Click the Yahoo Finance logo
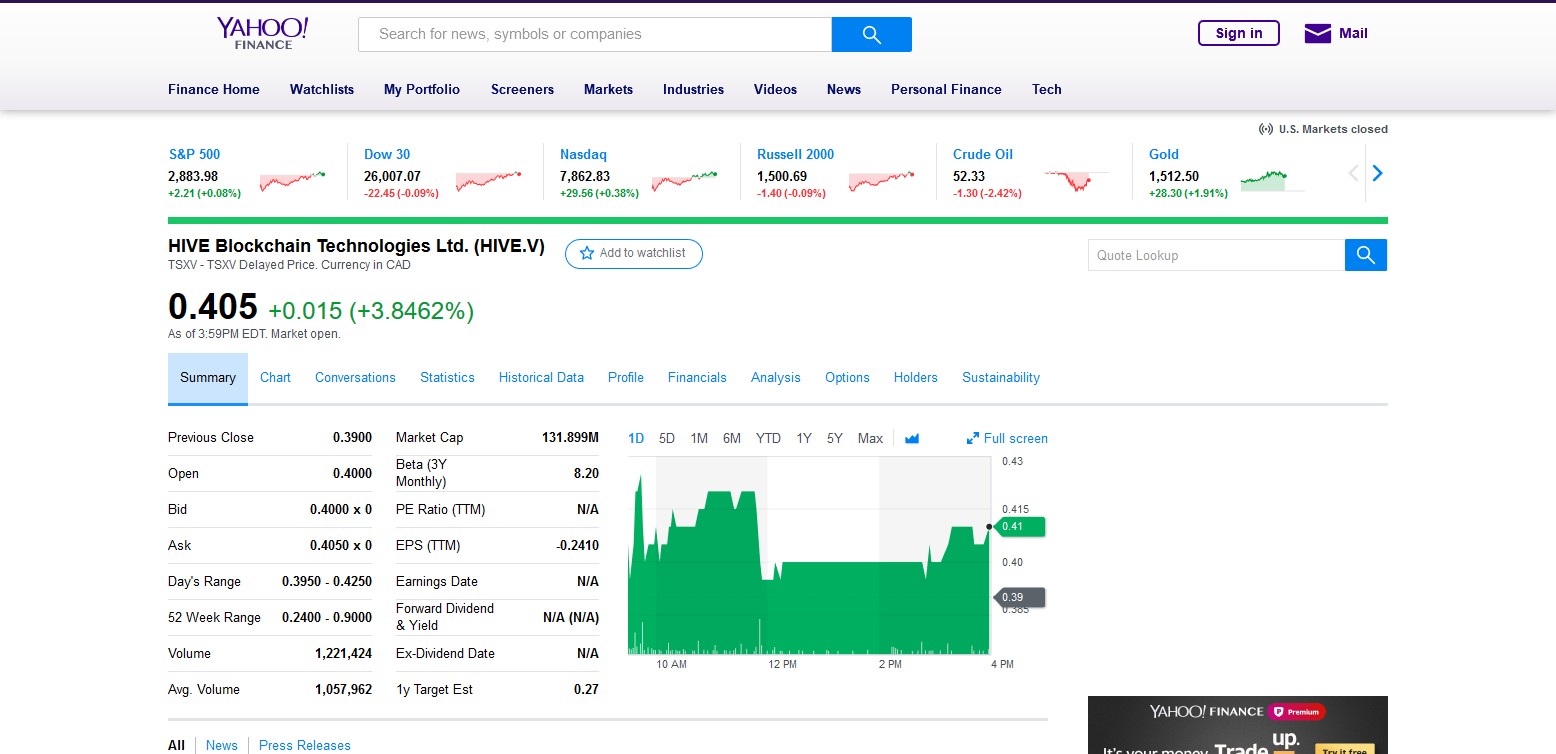The image size is (1556, 754). [x=263, y=32]
